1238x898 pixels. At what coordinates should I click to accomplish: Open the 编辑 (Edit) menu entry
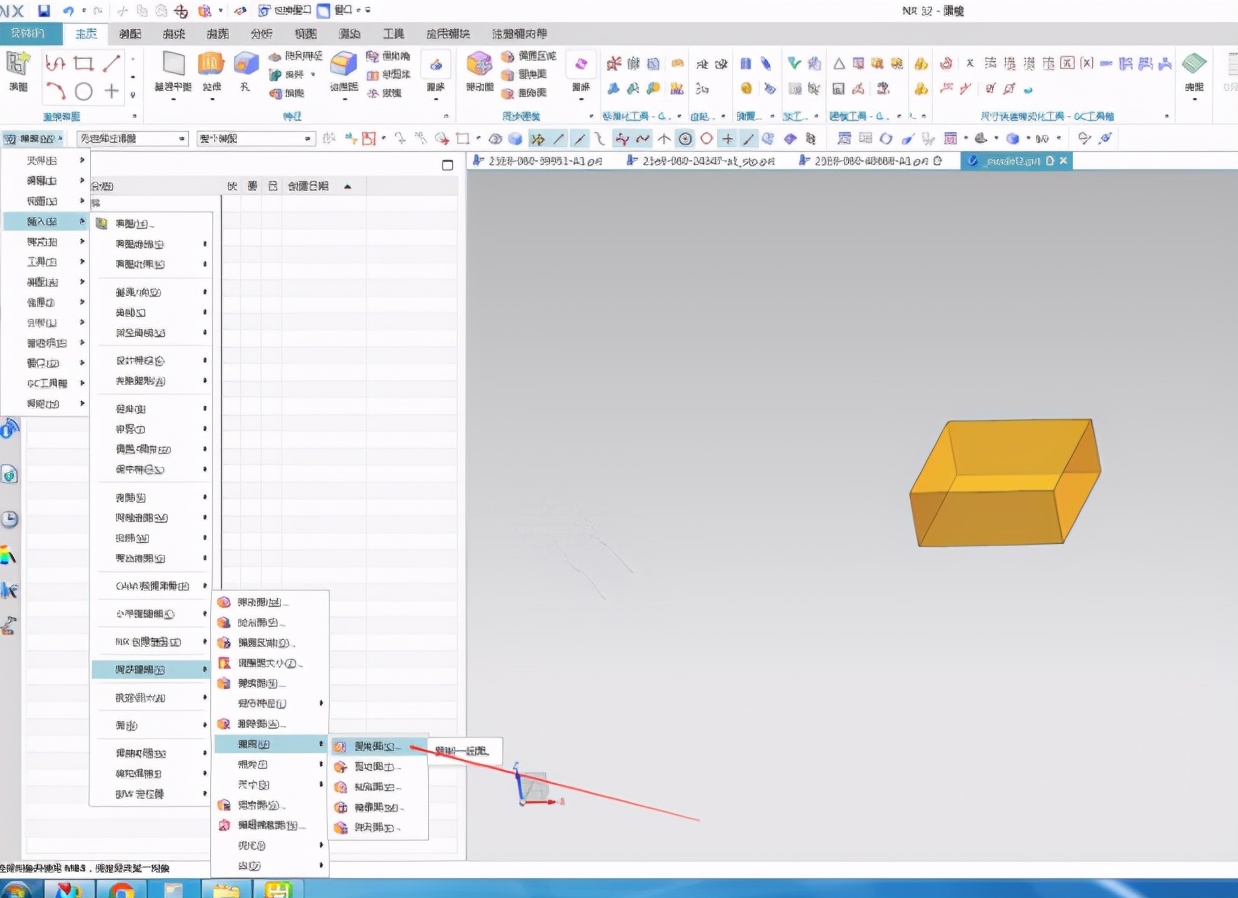45,181
